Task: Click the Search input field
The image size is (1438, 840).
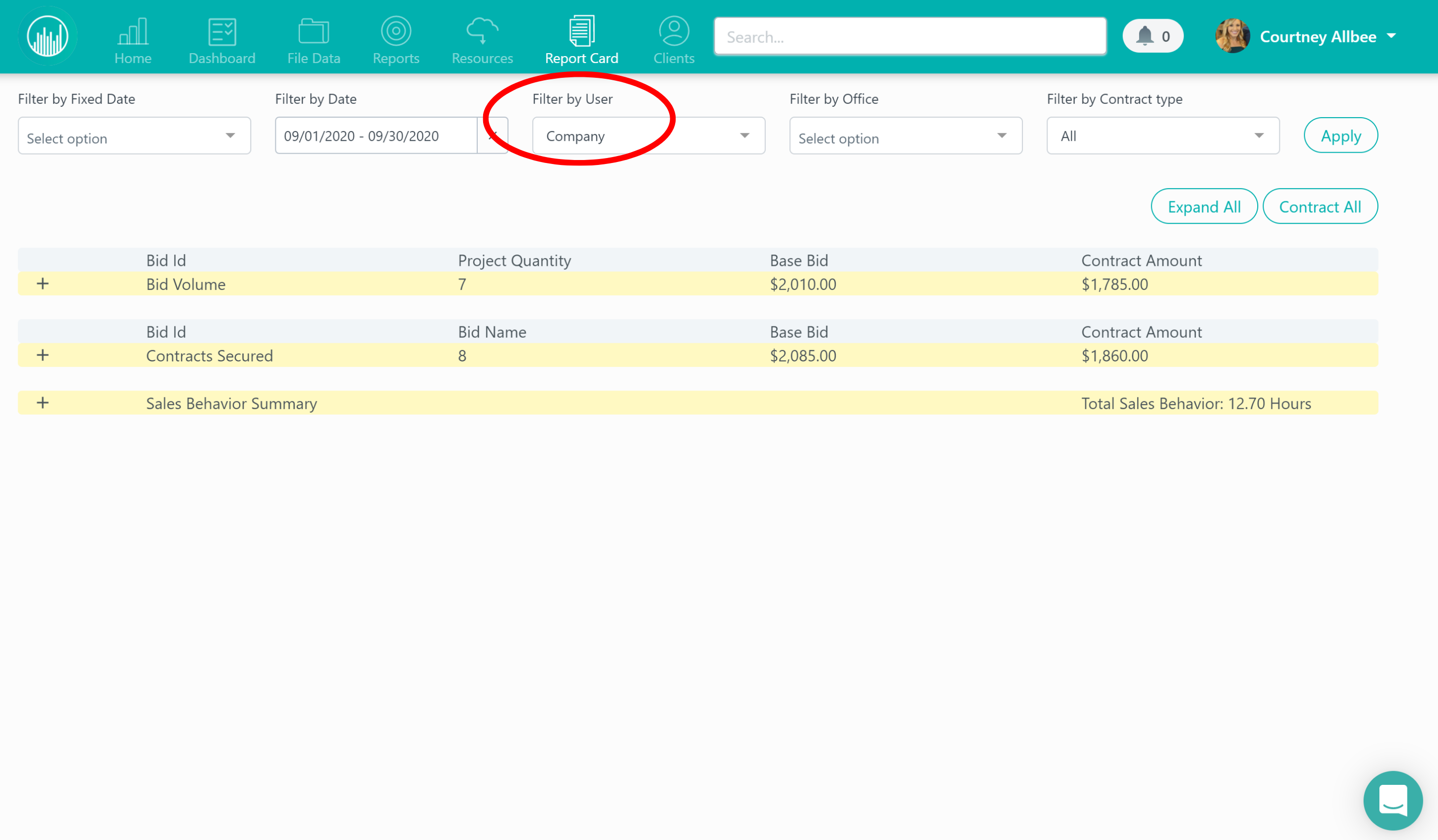Action: pos(910,36)
